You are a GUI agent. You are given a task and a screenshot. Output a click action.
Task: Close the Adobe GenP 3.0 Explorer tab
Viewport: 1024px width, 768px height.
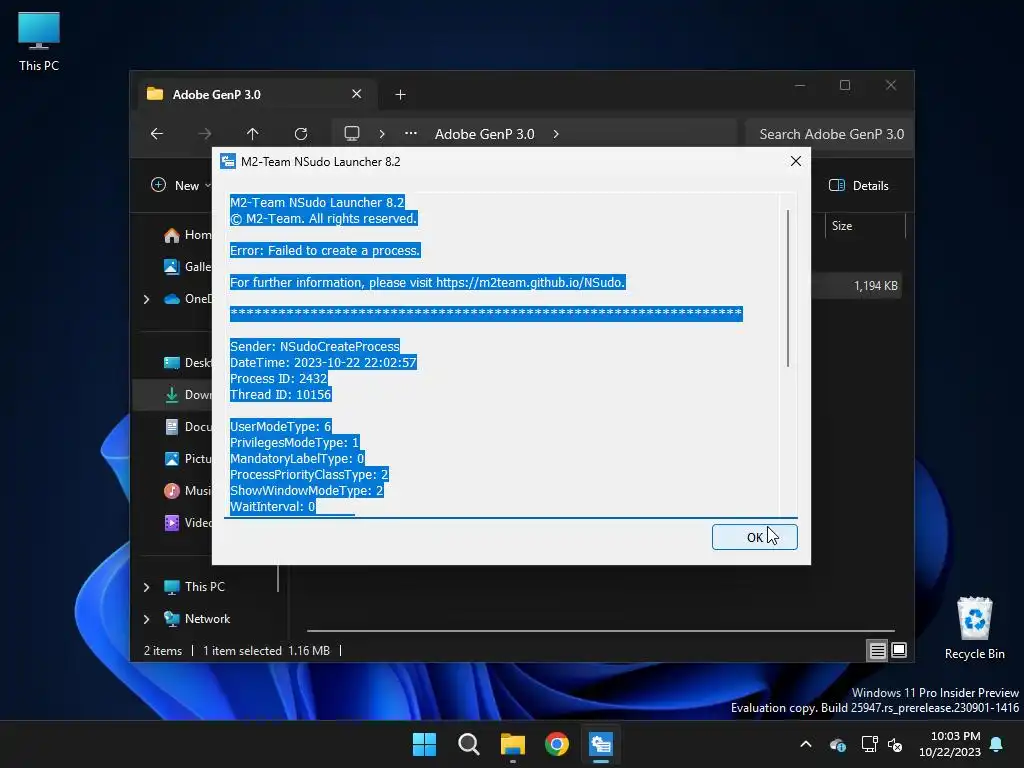pos(357,94)
